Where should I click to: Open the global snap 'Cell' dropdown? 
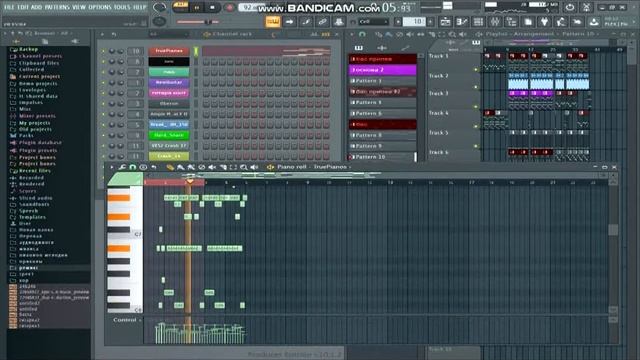tap(373, 22)
